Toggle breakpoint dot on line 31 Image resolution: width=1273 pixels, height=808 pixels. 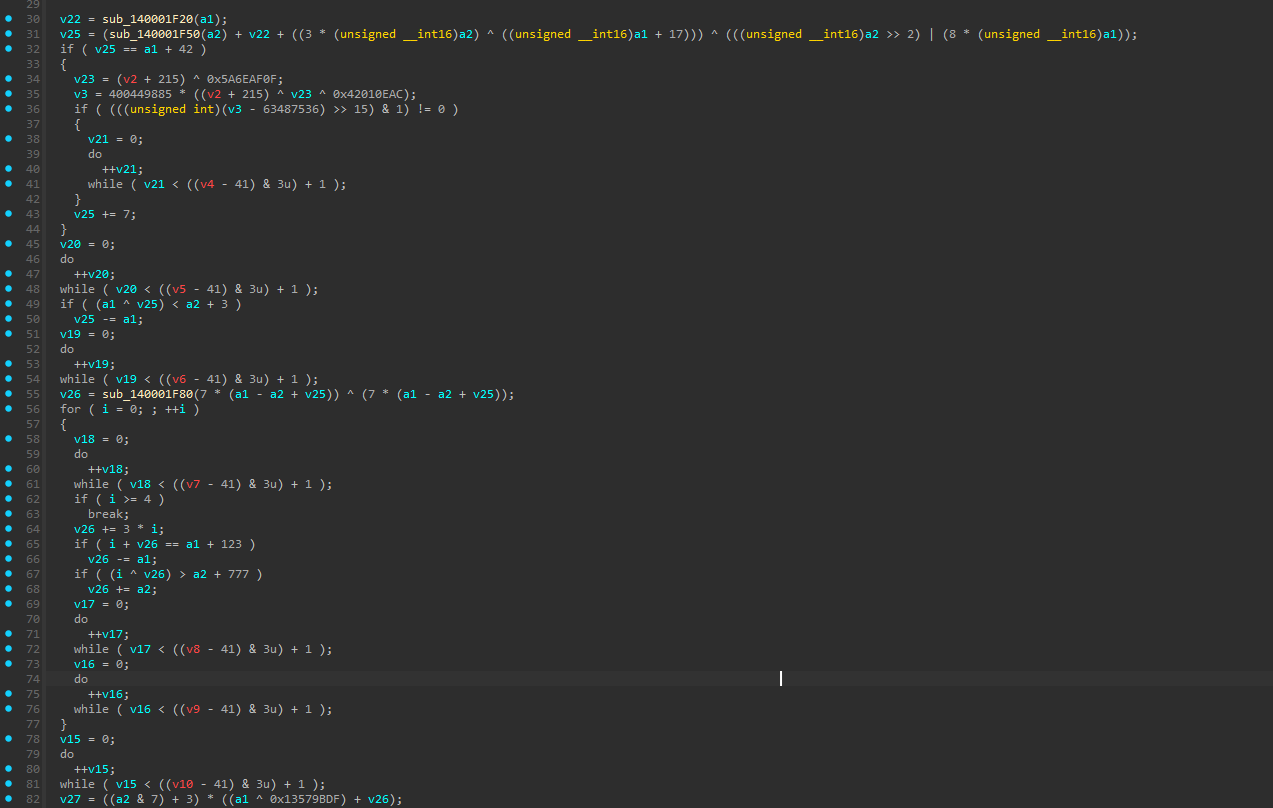pos(9,34)
